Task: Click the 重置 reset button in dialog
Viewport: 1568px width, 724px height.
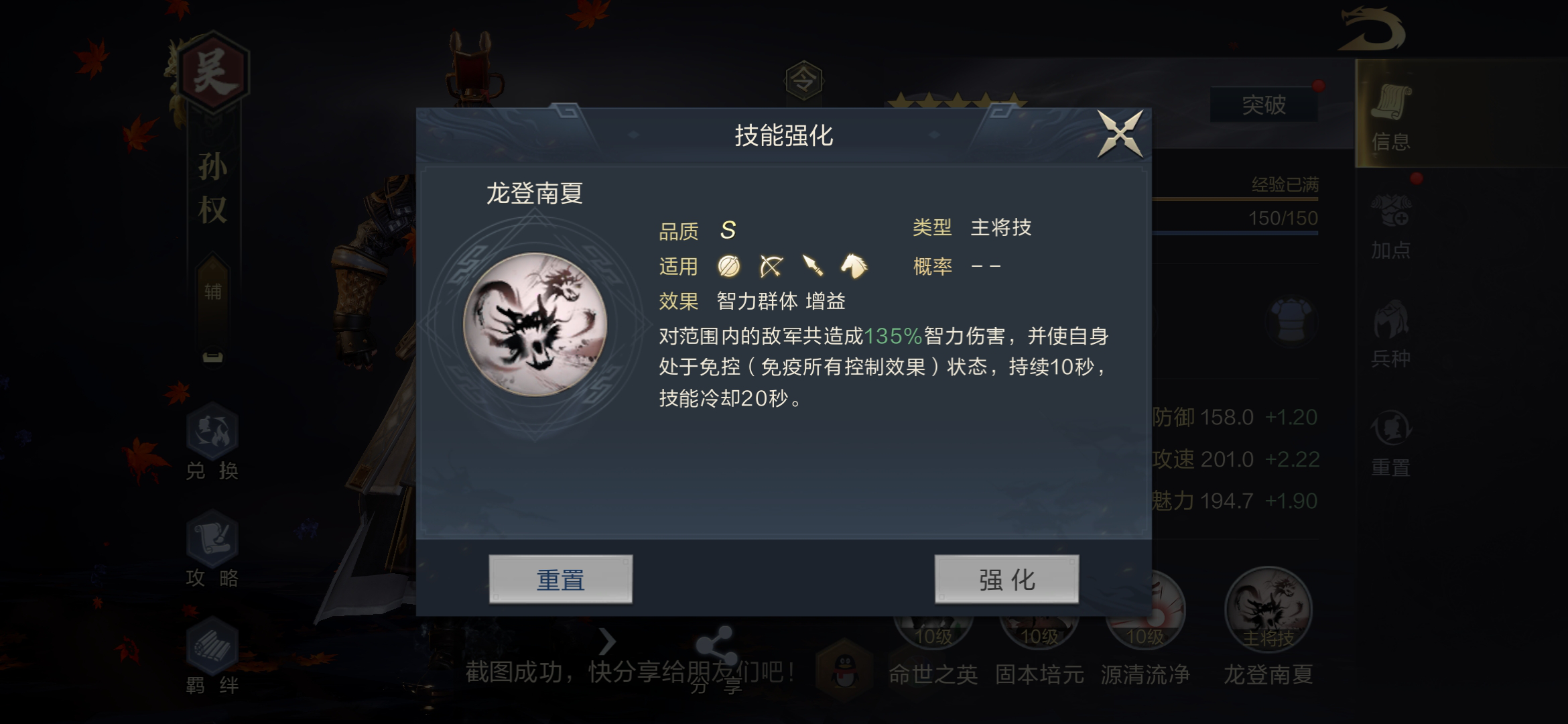Action: (561, 579)
